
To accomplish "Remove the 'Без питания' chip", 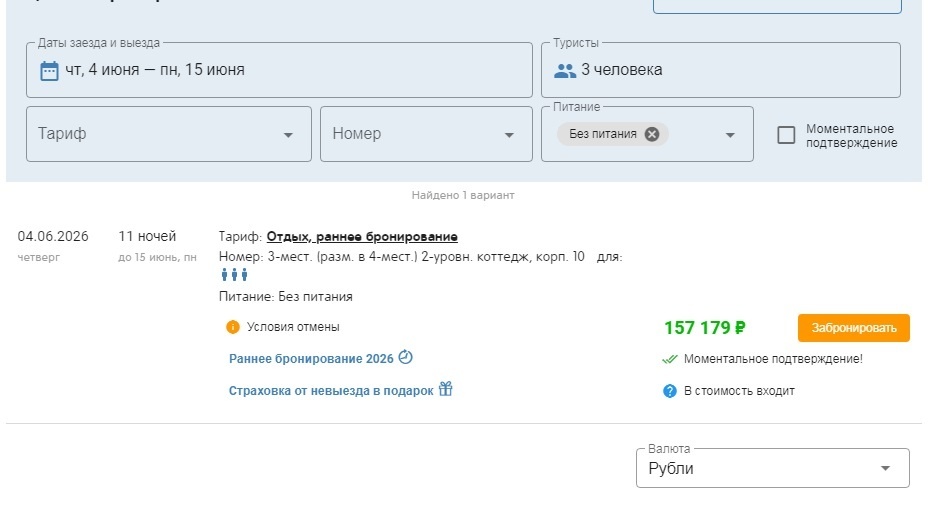I will (652, 134).
